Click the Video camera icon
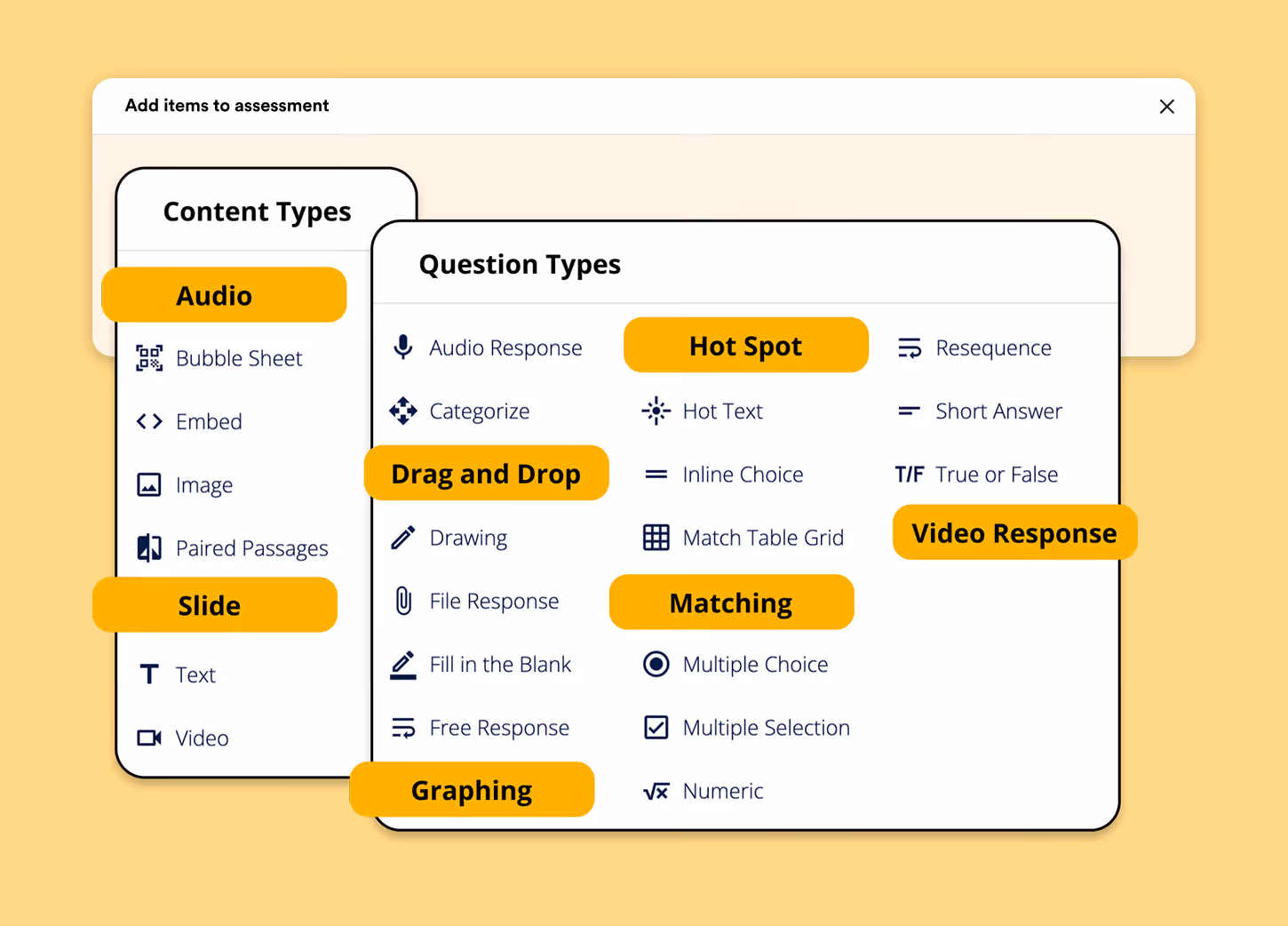The height and width of the screenshot is (926, 1288). tap(149, 738)
